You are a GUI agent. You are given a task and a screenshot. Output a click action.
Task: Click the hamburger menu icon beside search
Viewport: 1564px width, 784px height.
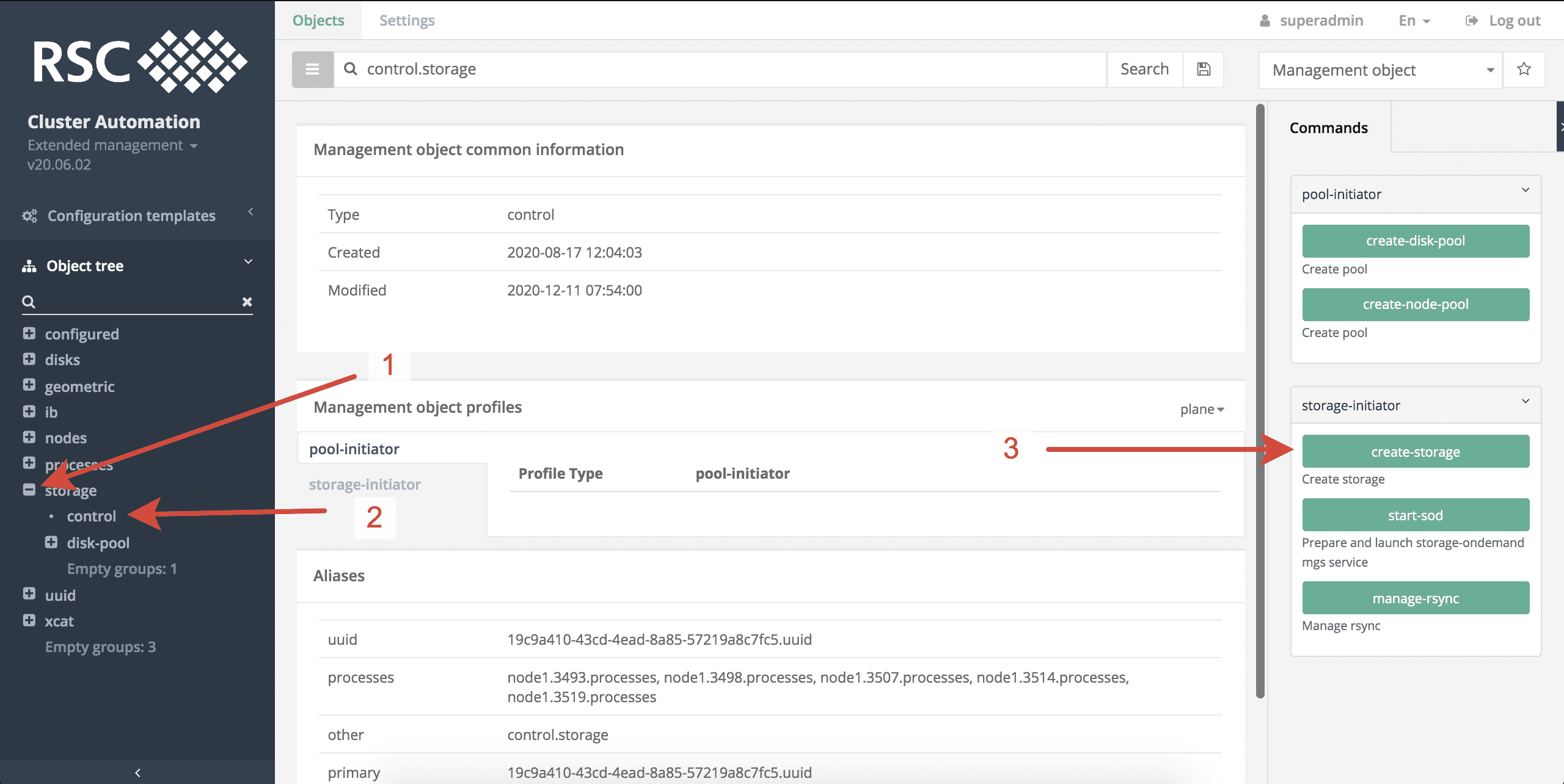click(312, 69)
